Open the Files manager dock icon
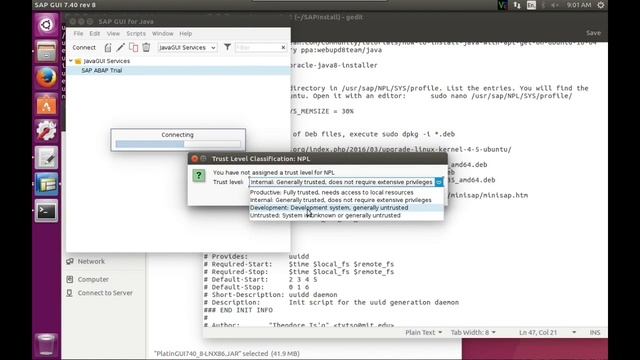640x360 pixels. pos(46,51)
